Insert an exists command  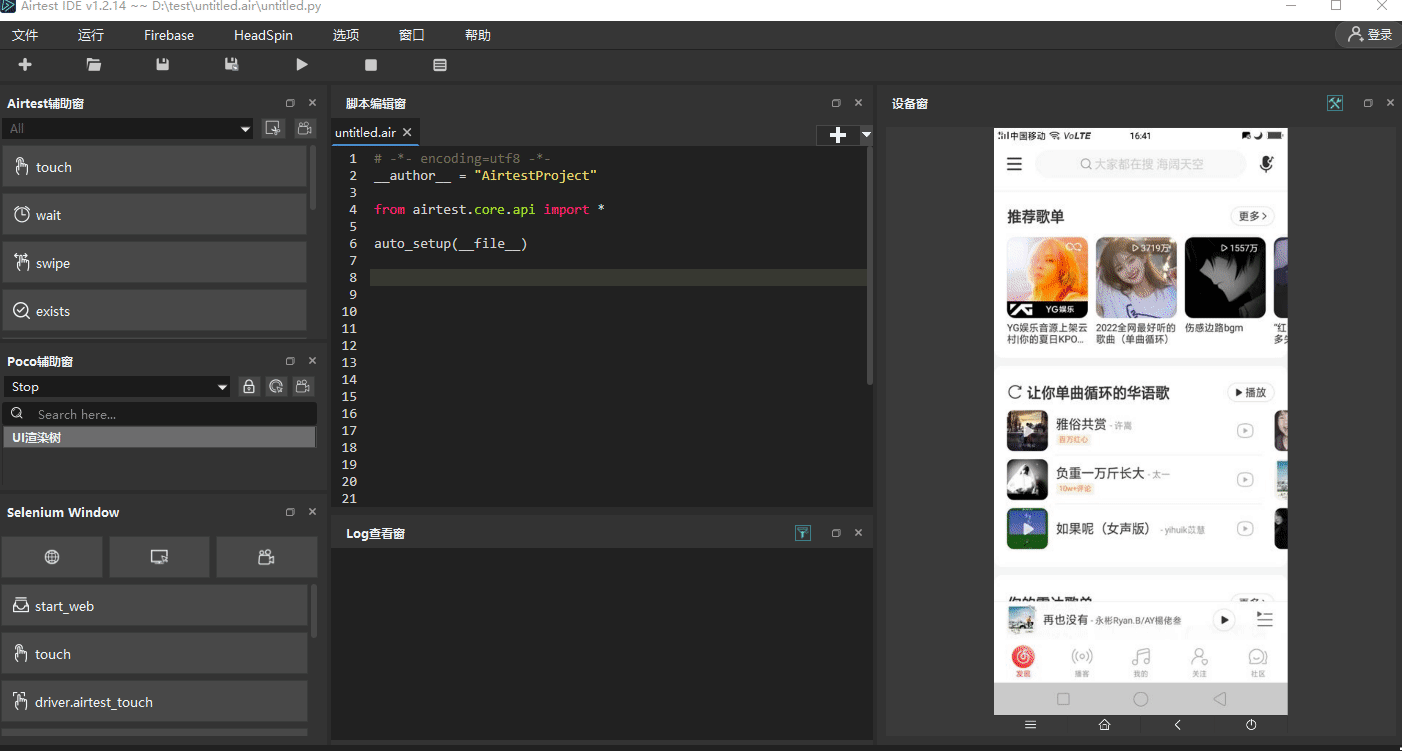(154, 311)
